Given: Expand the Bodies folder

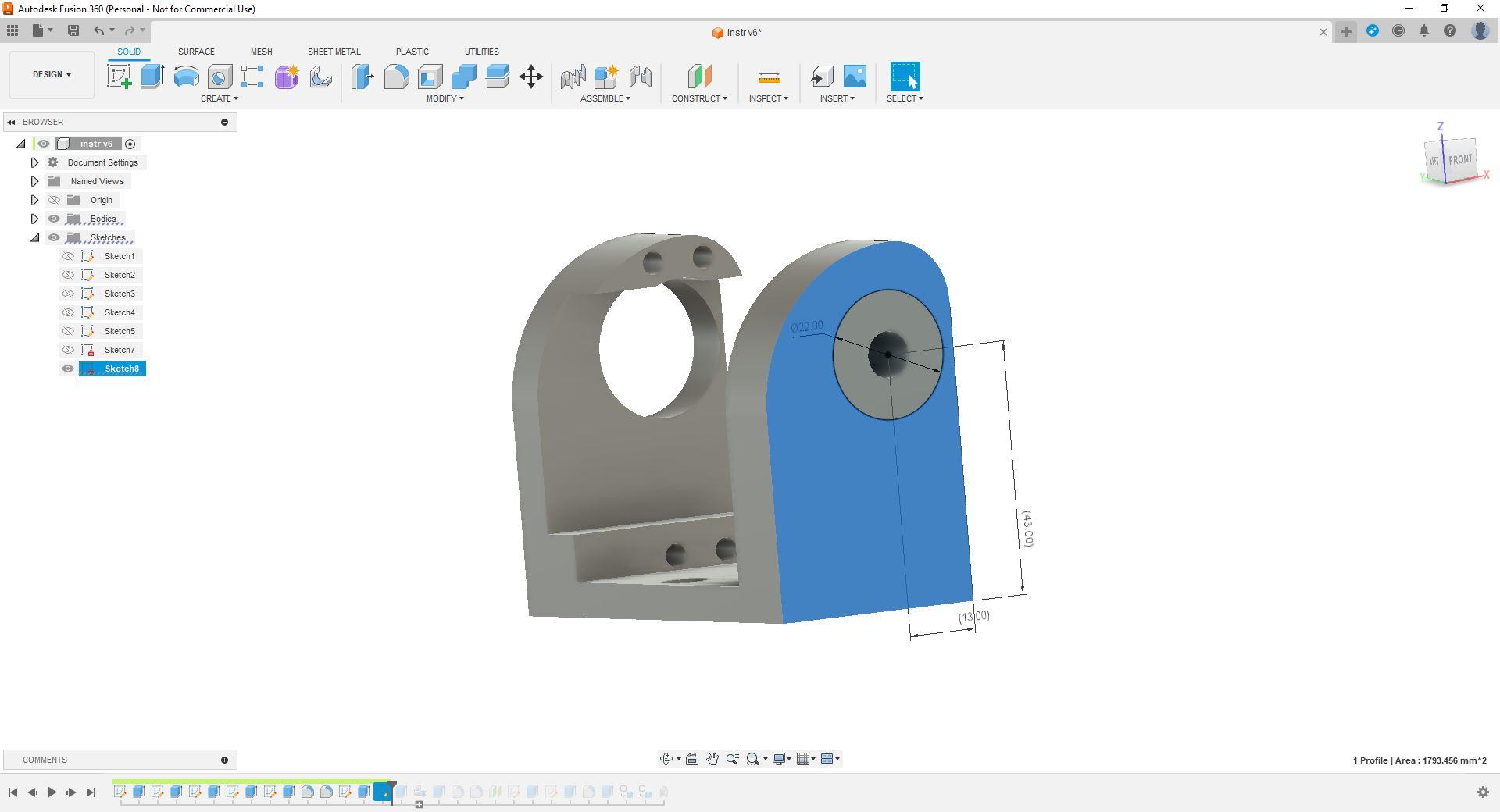Looking at the screenshot, I should coord(34,219).
